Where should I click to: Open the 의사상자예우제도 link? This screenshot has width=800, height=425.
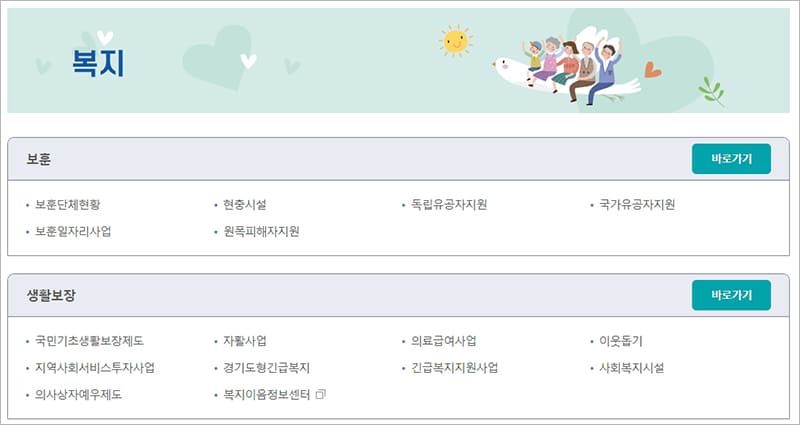pos(78,395)
